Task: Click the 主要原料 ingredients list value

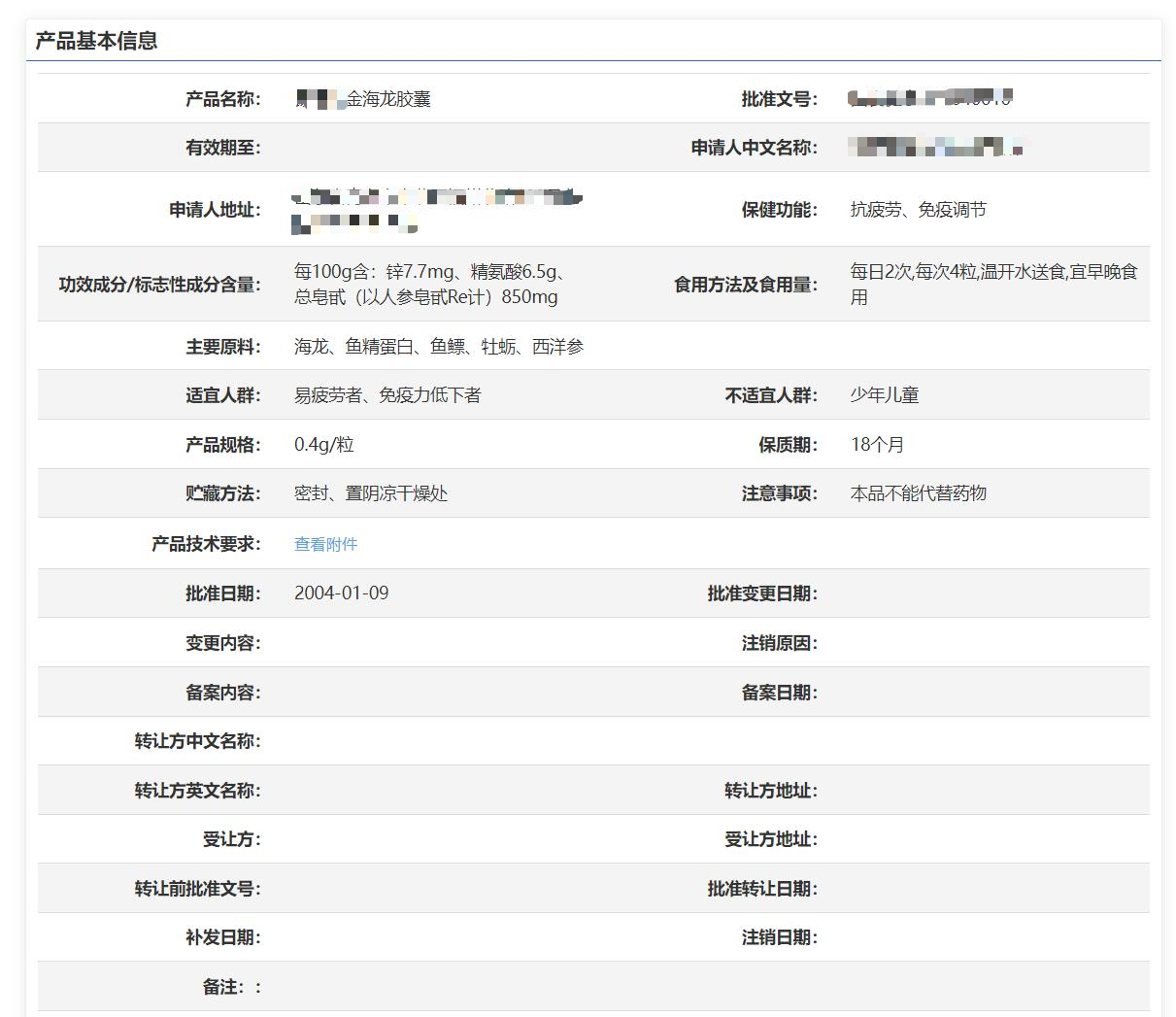Action: click(439, 347)
